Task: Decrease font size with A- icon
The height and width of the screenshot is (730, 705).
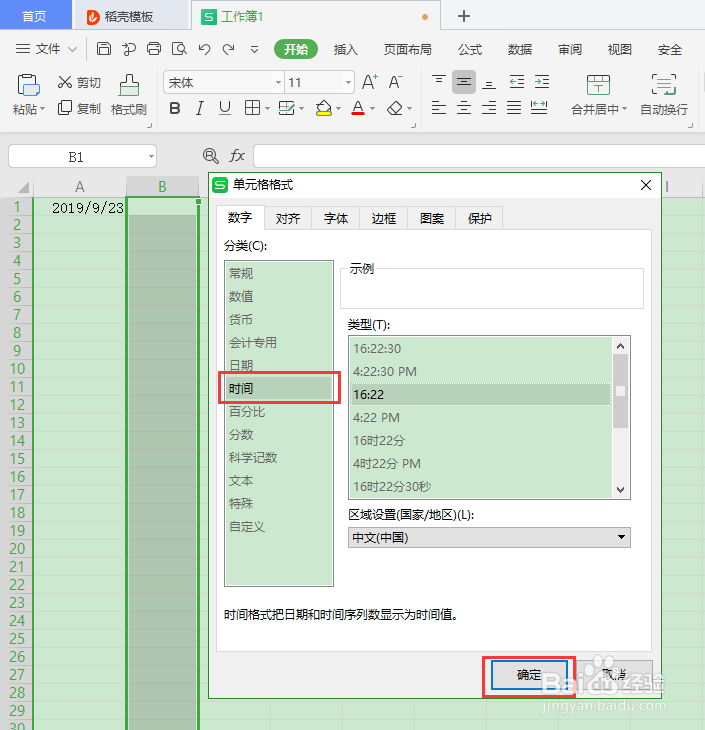Action: (395, 82)
